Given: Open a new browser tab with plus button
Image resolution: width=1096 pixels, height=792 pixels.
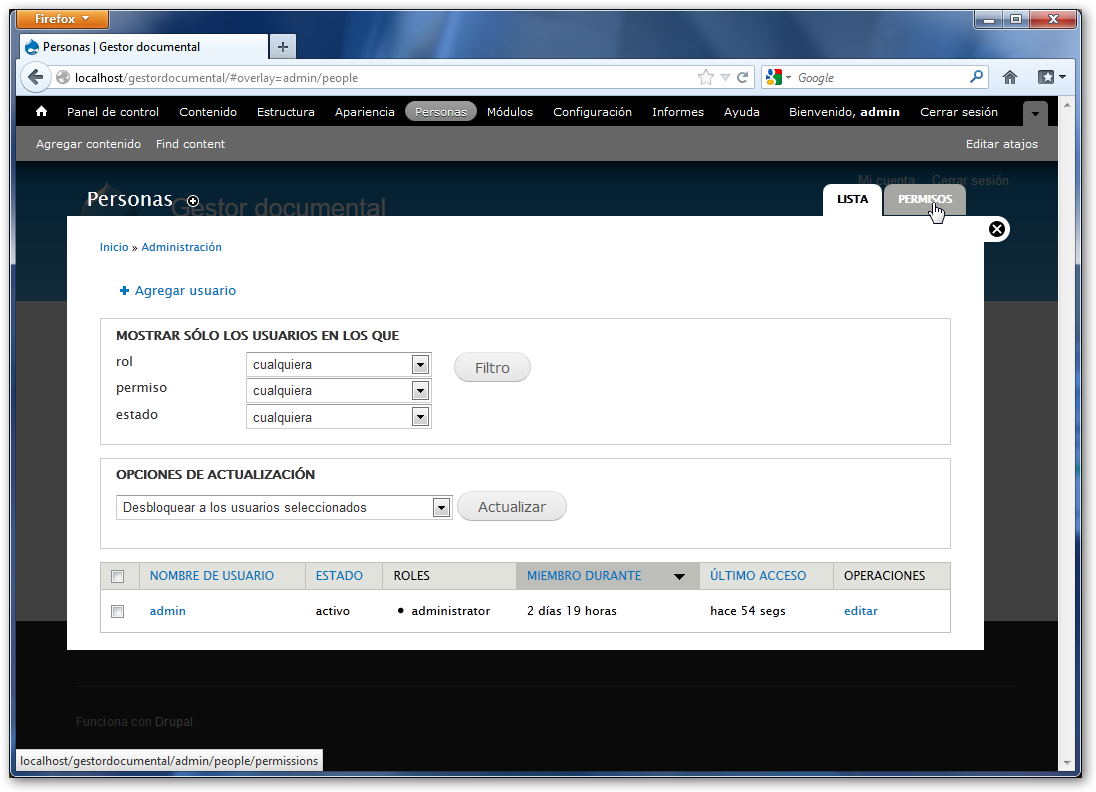Looking at the screenshot, I should click(283, 47).
